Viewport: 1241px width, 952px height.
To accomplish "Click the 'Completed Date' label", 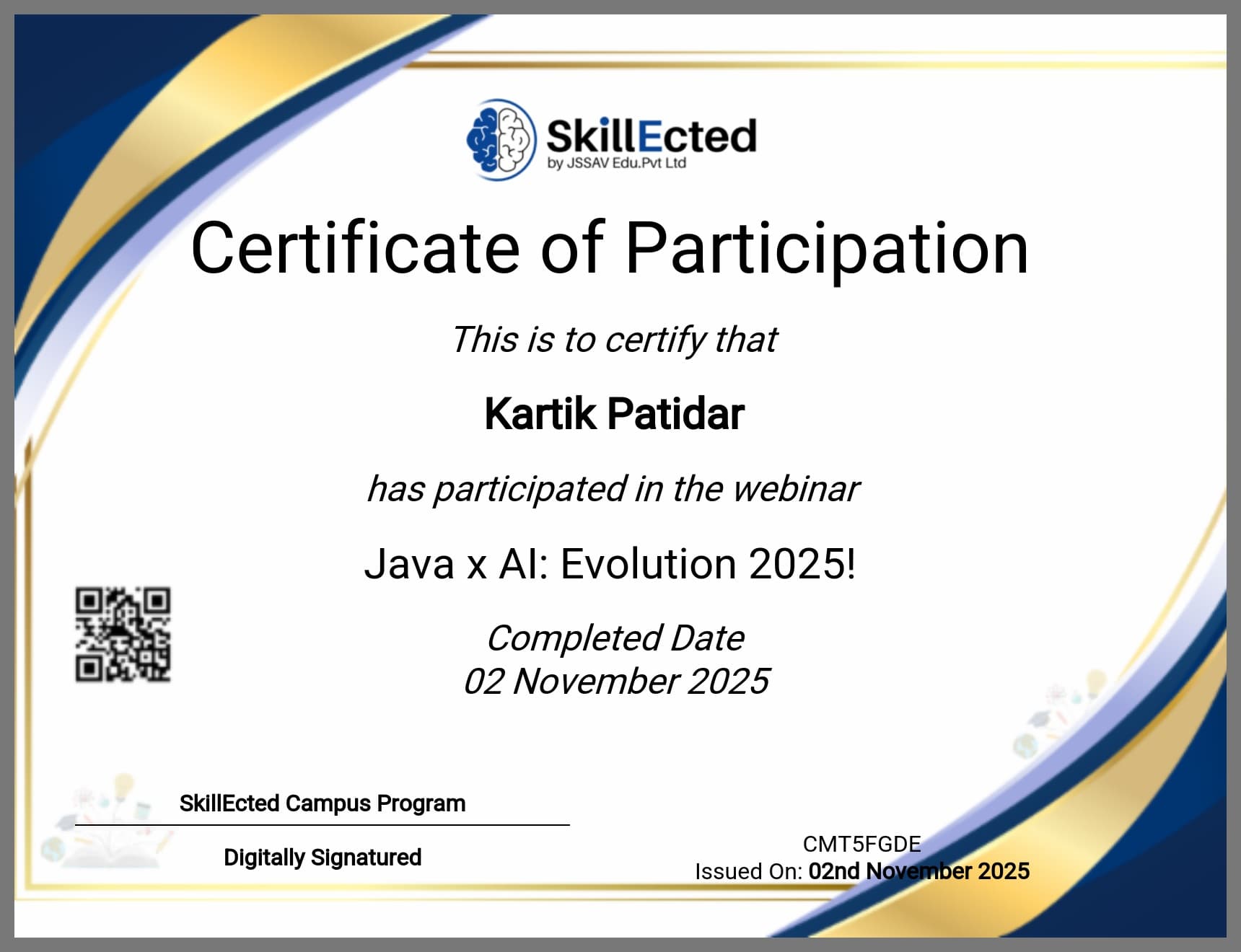I will click(x=615, y=638).
